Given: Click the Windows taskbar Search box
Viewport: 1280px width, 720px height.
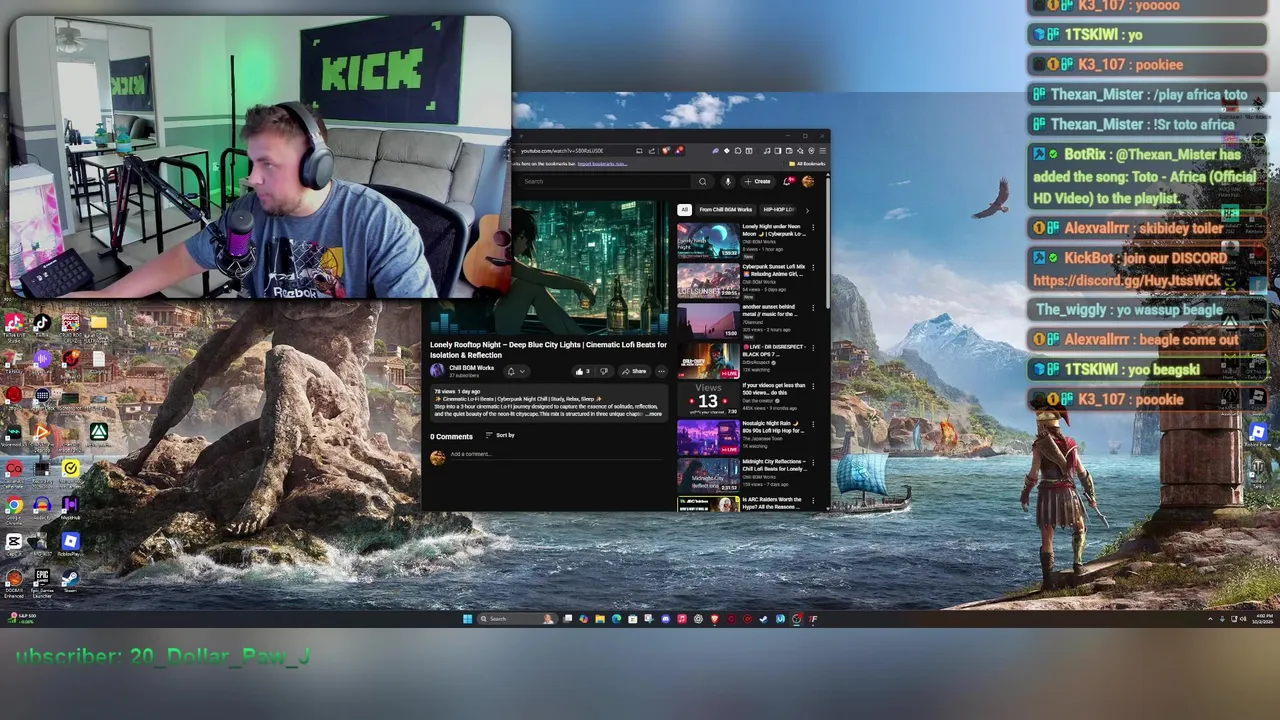Looking at the screenshot, I should (518, 619).
